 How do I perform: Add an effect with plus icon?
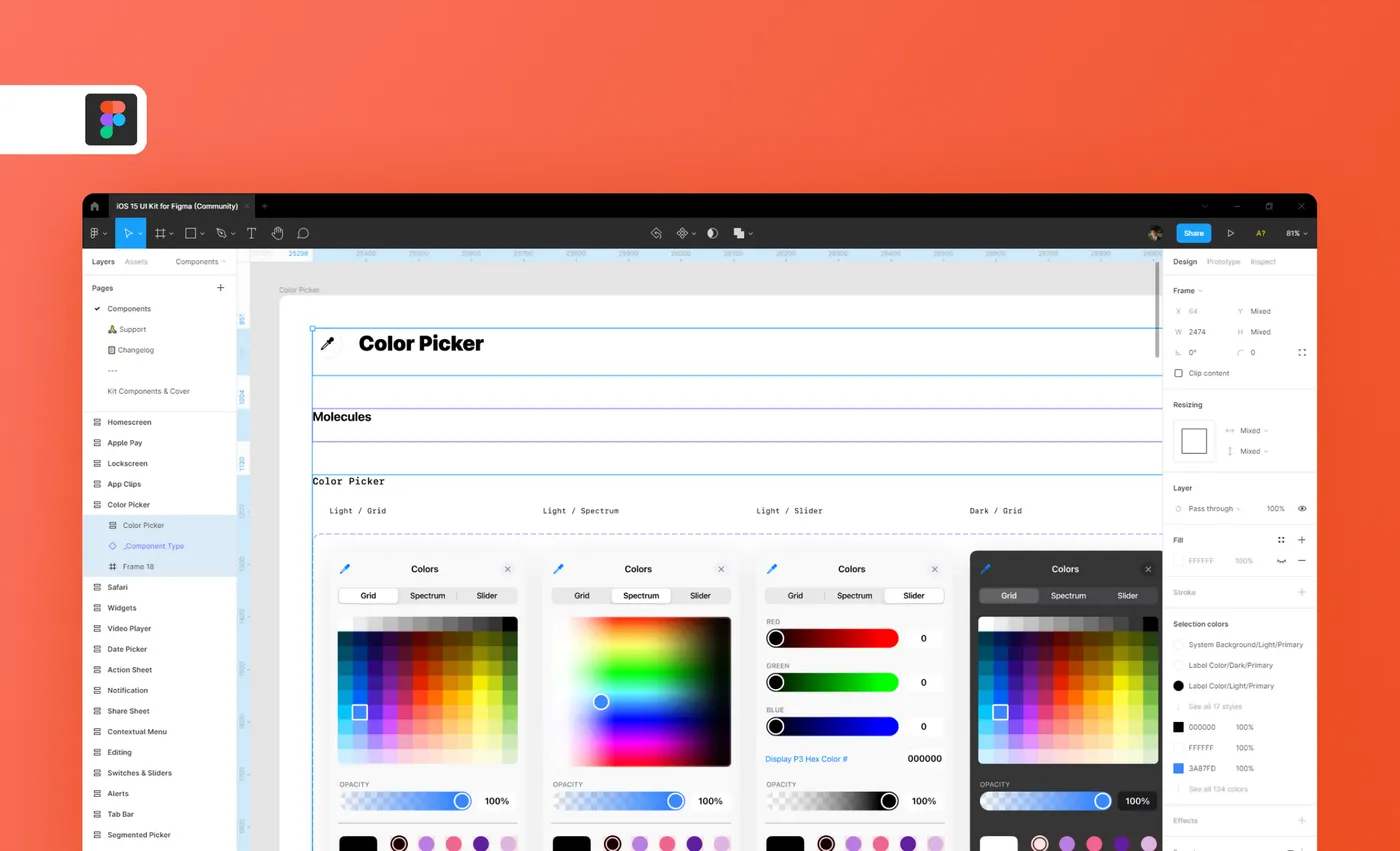pos(1302,820)
